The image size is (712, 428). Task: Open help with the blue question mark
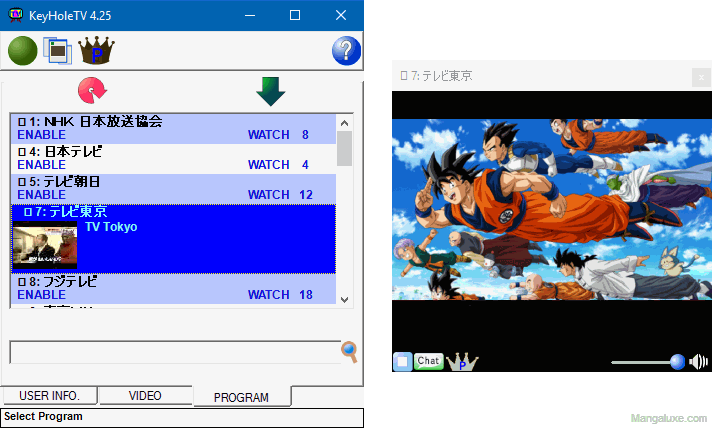(346, 50)
